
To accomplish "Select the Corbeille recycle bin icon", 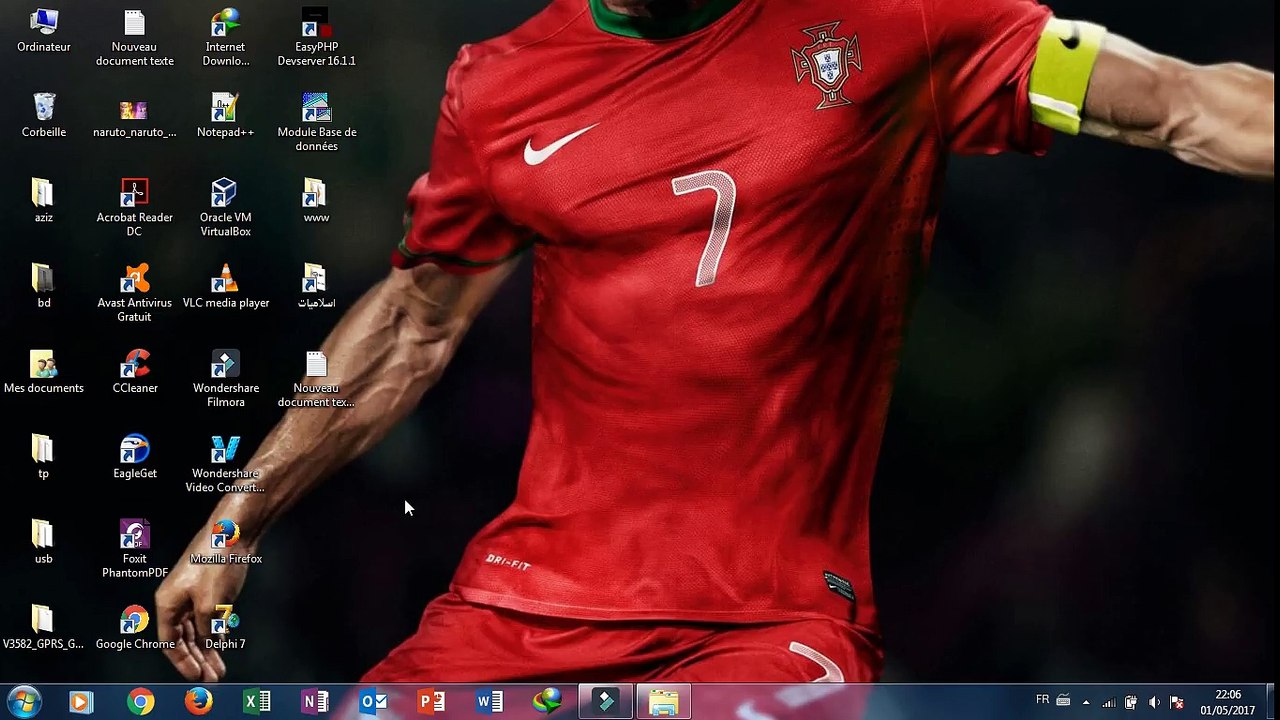I will (44, 116).
